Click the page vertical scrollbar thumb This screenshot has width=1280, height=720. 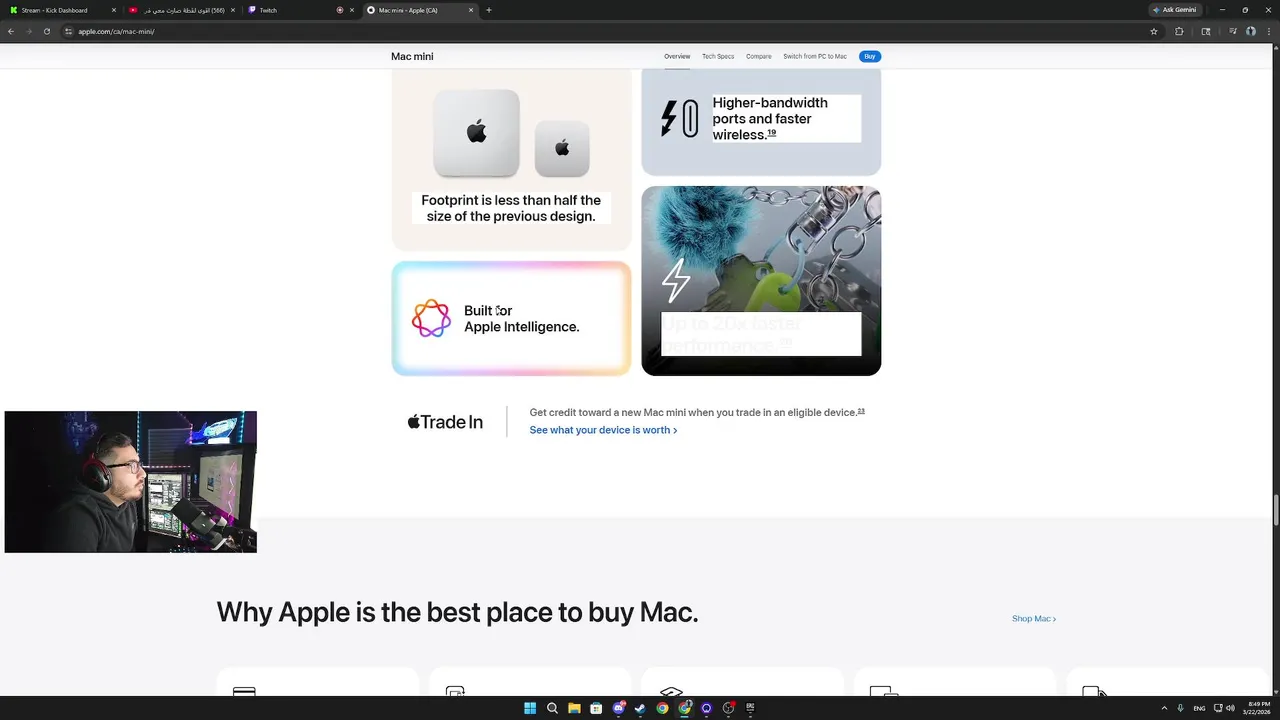(x=1276, y=510)
